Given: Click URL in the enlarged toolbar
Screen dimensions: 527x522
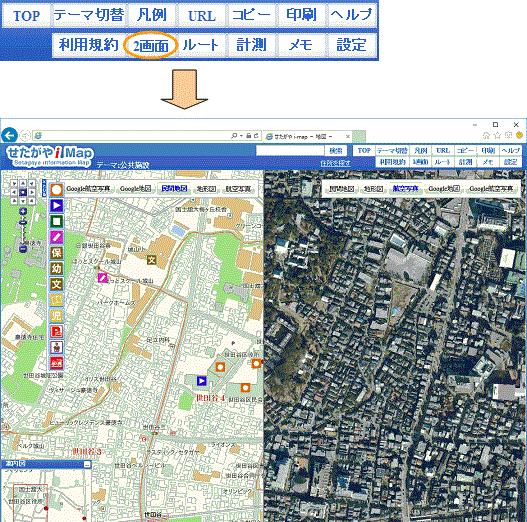Looking at the screenshot, I should pyautogui.click(x=202, y=15).
